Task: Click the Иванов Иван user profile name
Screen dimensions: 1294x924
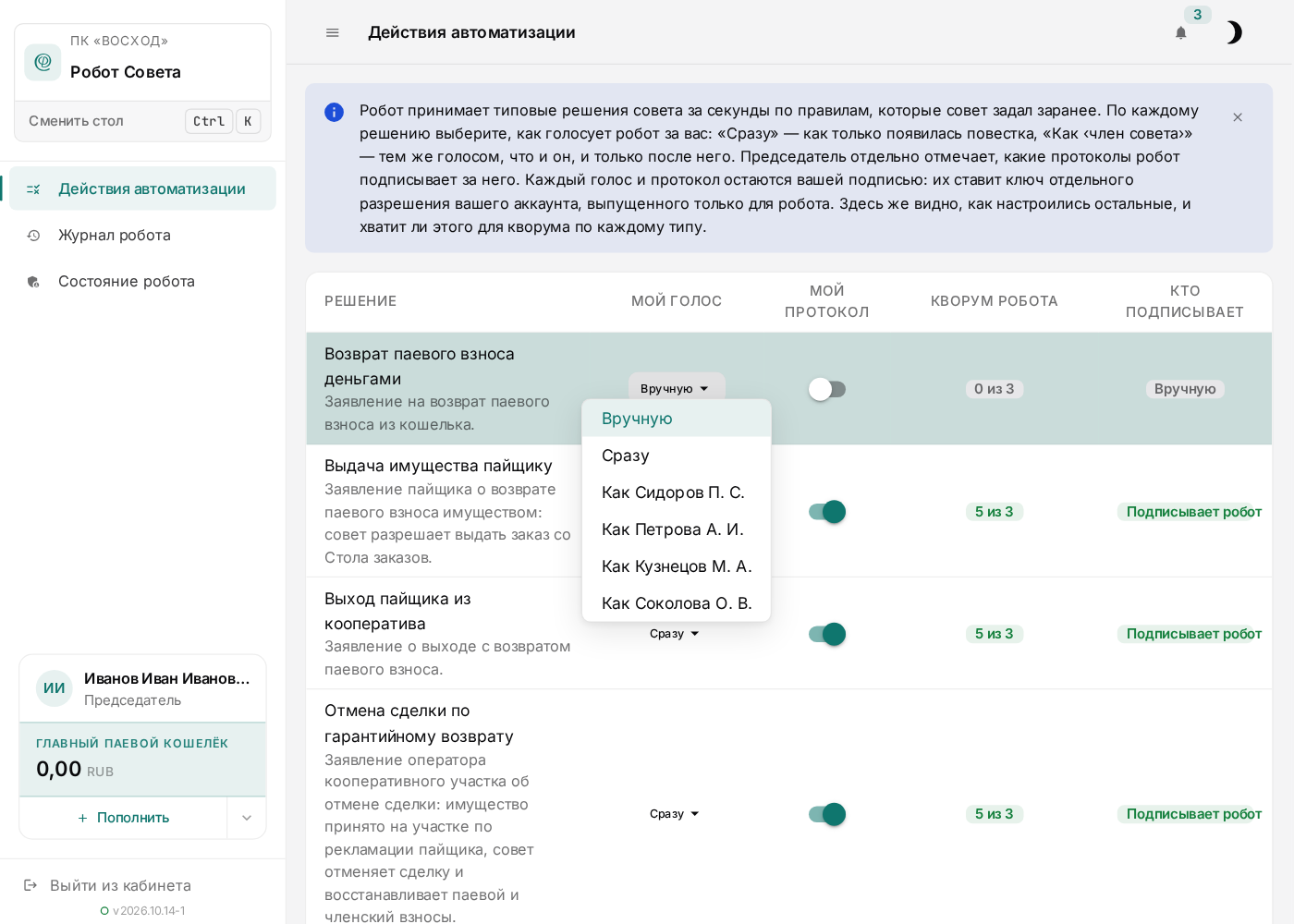Action: pyautogui.click(x=167, y=678)
